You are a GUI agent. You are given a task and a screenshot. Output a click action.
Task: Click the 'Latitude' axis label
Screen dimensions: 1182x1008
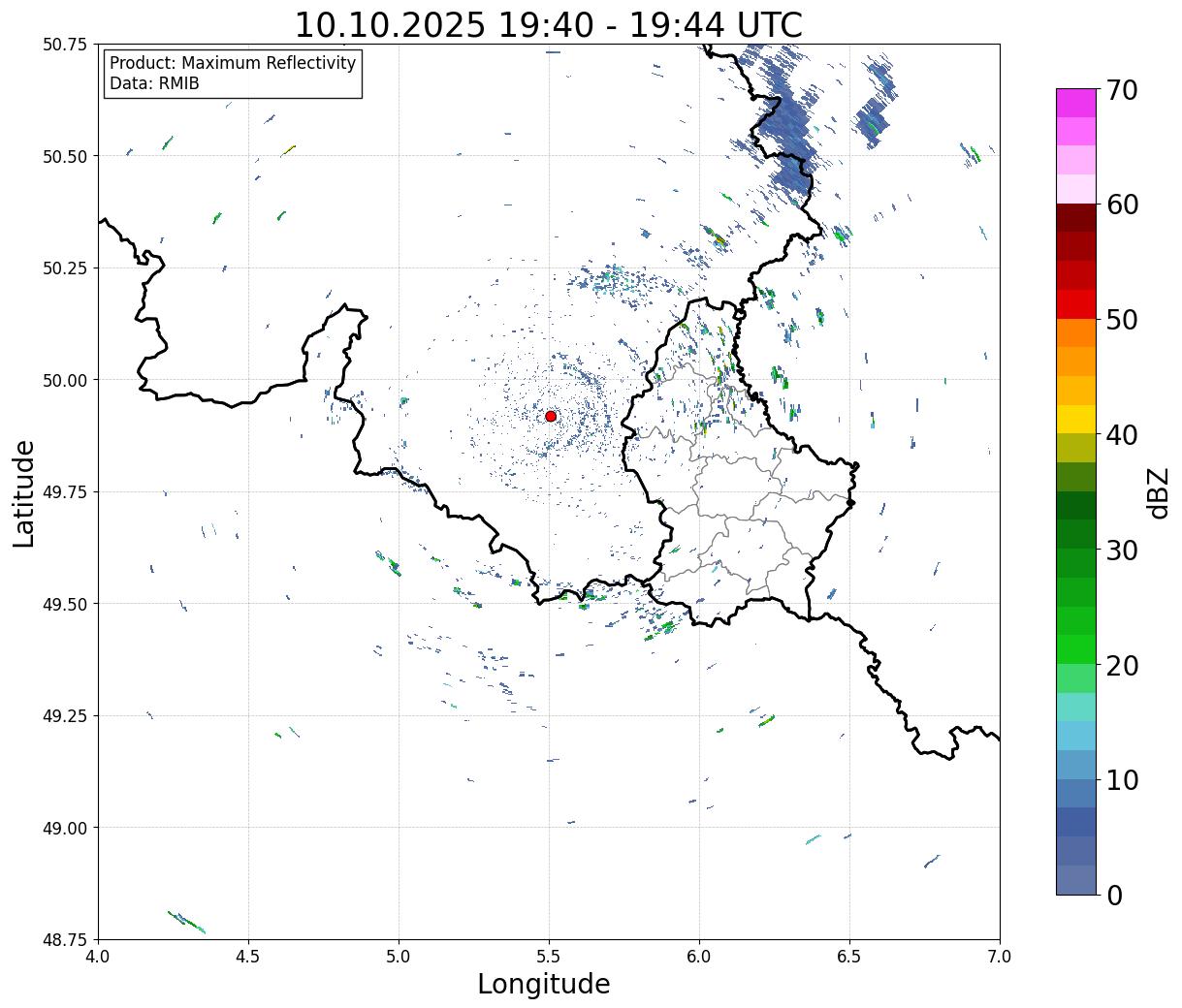coord(24,492)
